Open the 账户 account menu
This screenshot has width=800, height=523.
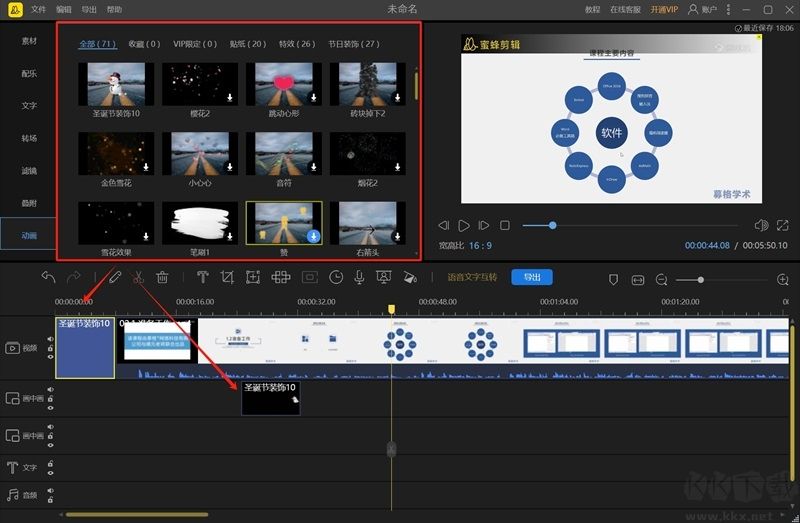tap(702, 9)
